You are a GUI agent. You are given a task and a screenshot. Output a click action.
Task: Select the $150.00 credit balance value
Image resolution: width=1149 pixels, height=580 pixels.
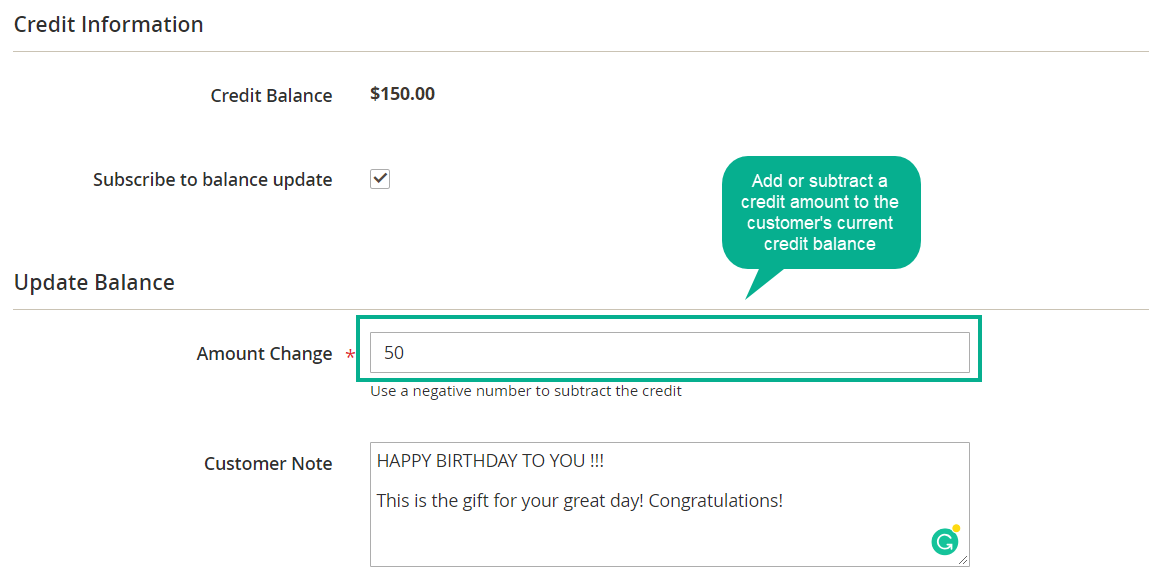(x=402, y=94)
